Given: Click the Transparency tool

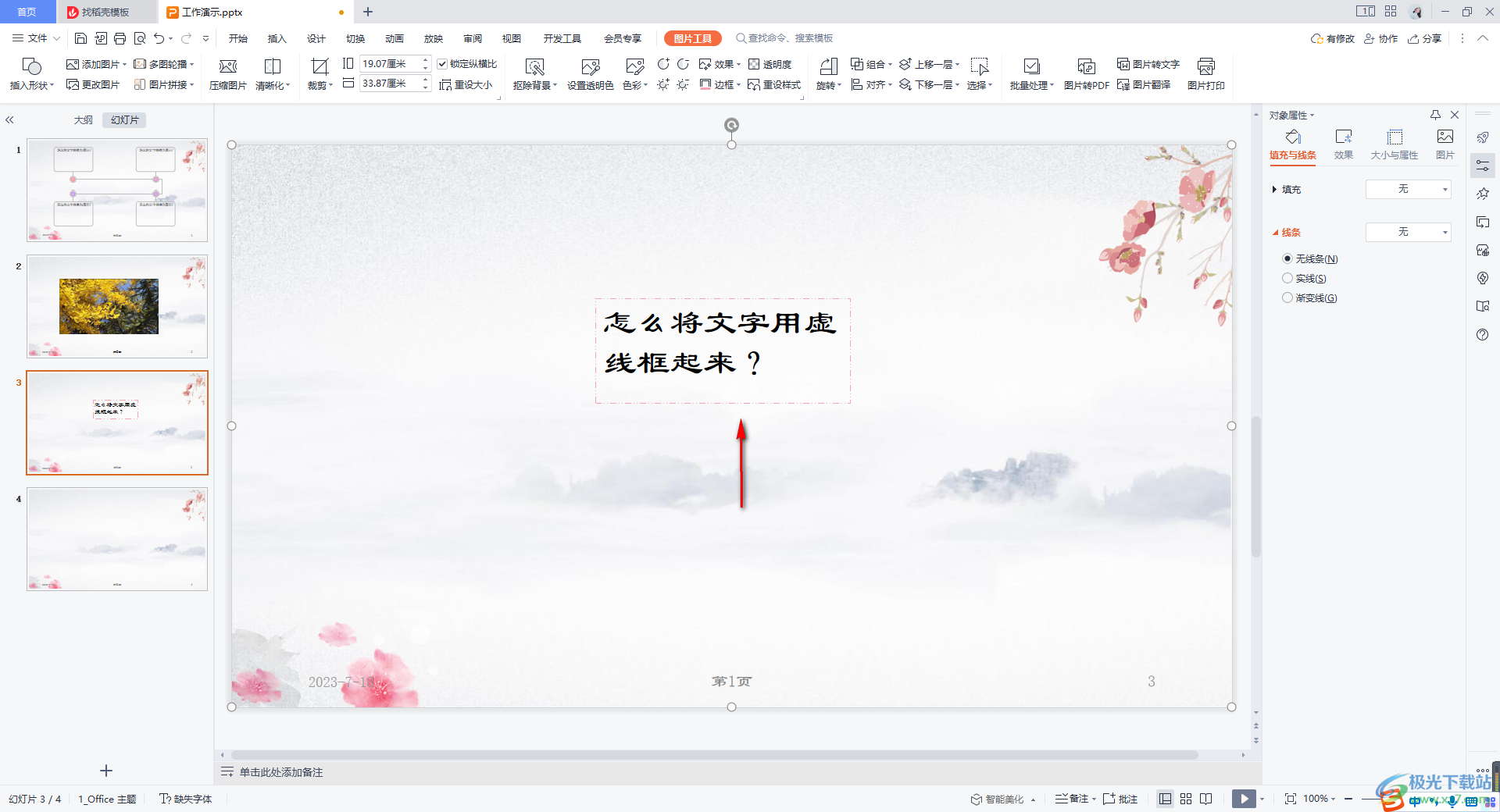Looking at the screenshot, I should pos(770,64).
